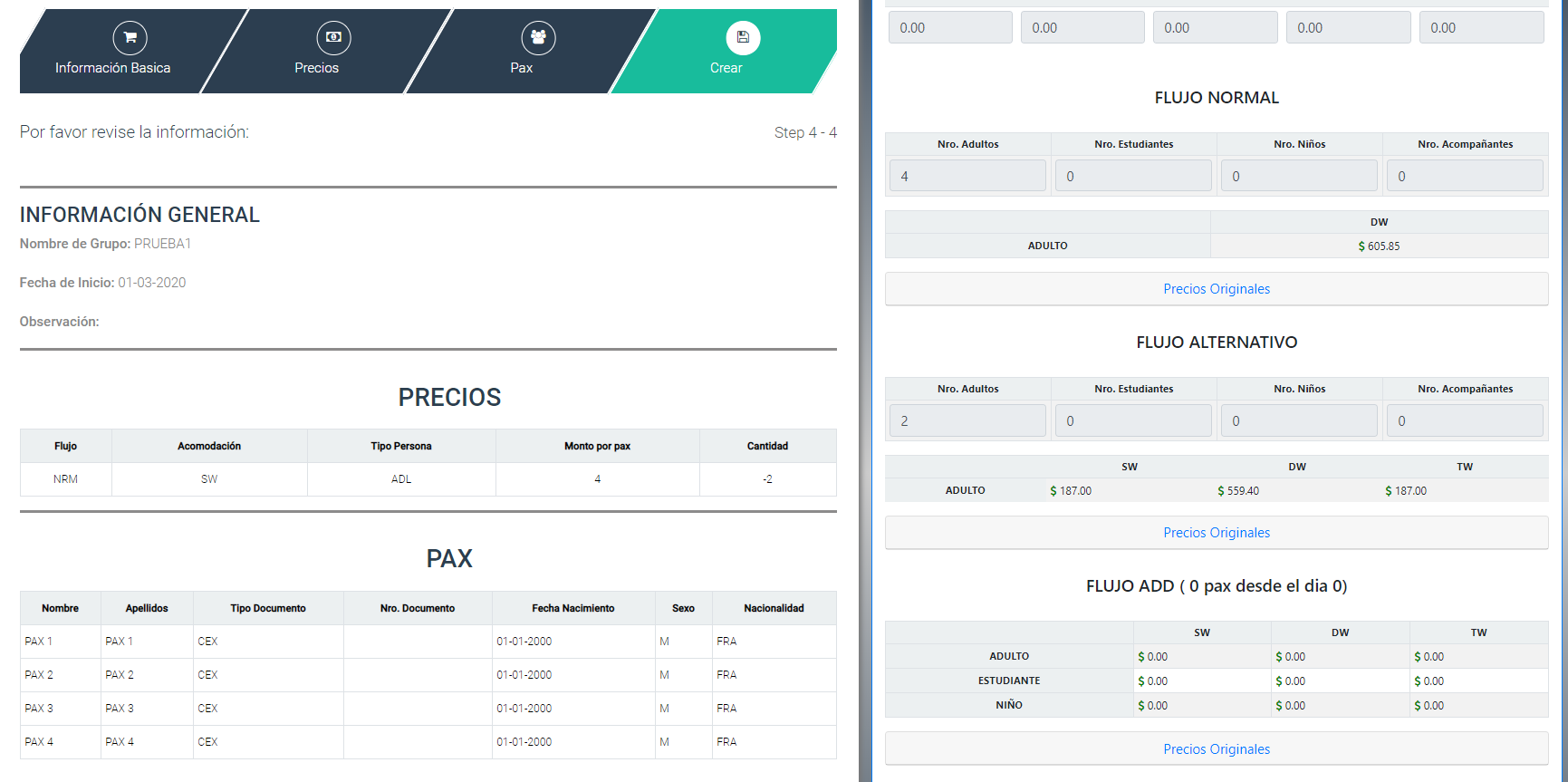The width and height of the screenshot is (1568, 782).
Task: Click the save icon above Crear
Action: 743,37
